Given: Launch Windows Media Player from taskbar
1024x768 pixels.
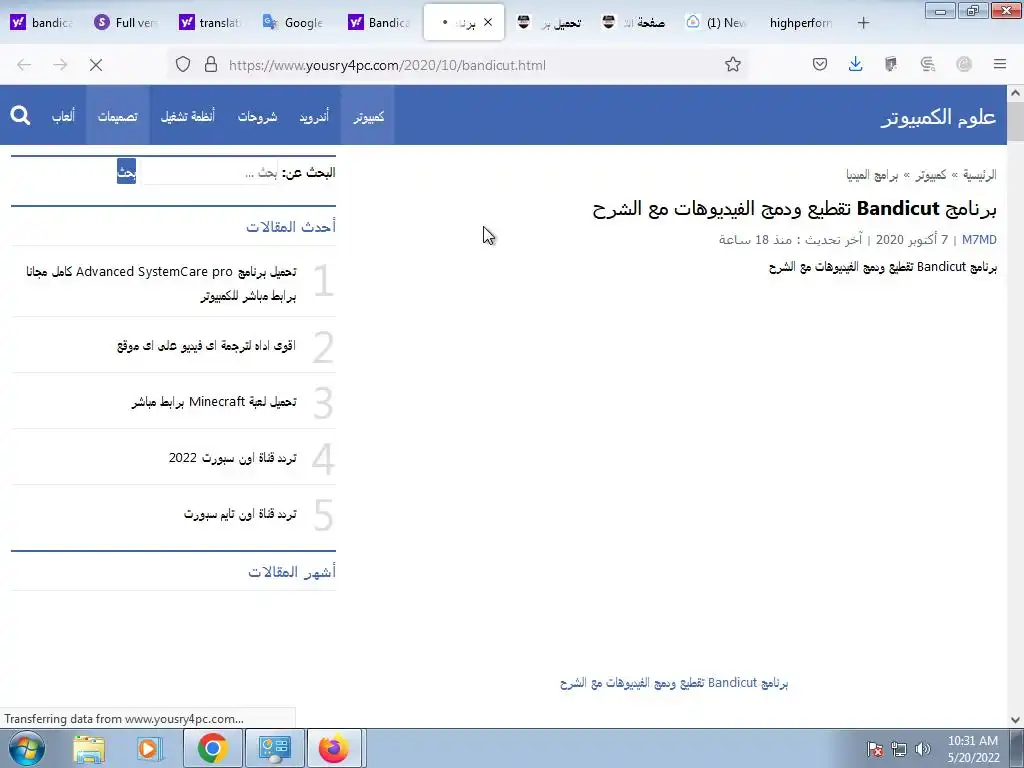Looking at the screenshot, I should coord(149,748).
